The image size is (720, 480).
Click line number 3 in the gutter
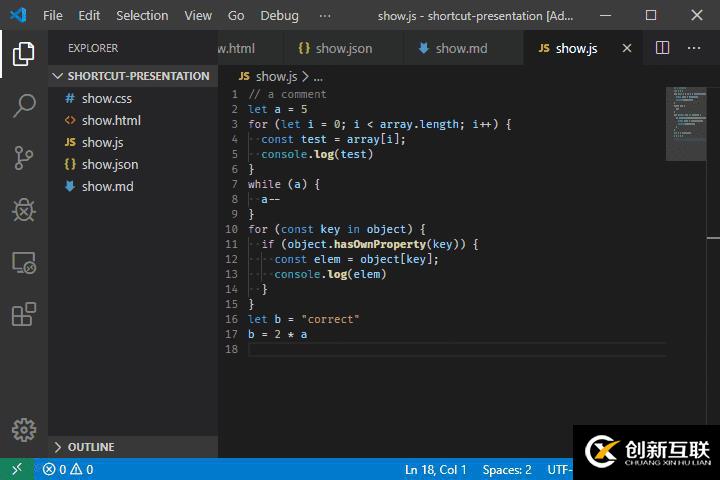(235, 124)
